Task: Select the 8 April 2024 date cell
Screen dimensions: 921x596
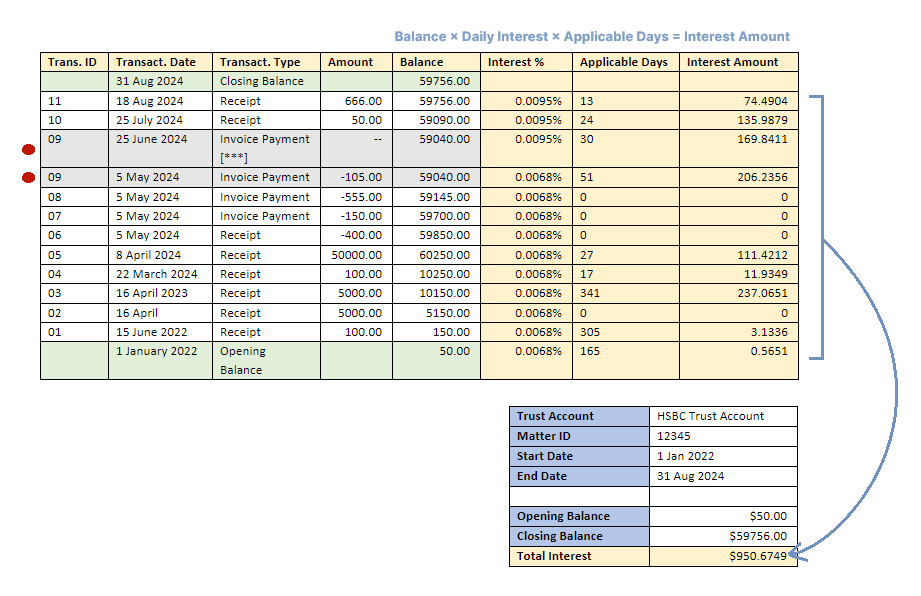Action: click(x=160, y=255)
